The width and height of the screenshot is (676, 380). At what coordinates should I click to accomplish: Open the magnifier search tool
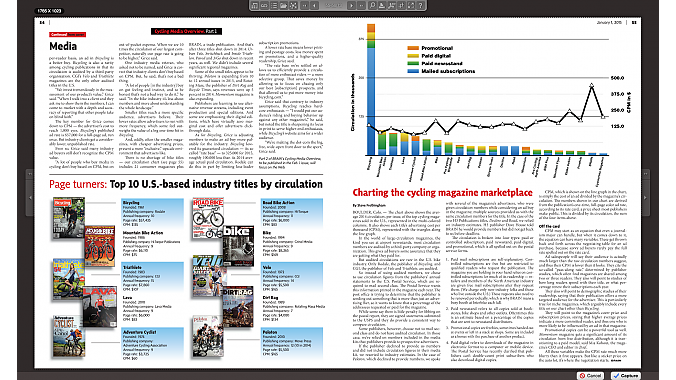point(372,6)
